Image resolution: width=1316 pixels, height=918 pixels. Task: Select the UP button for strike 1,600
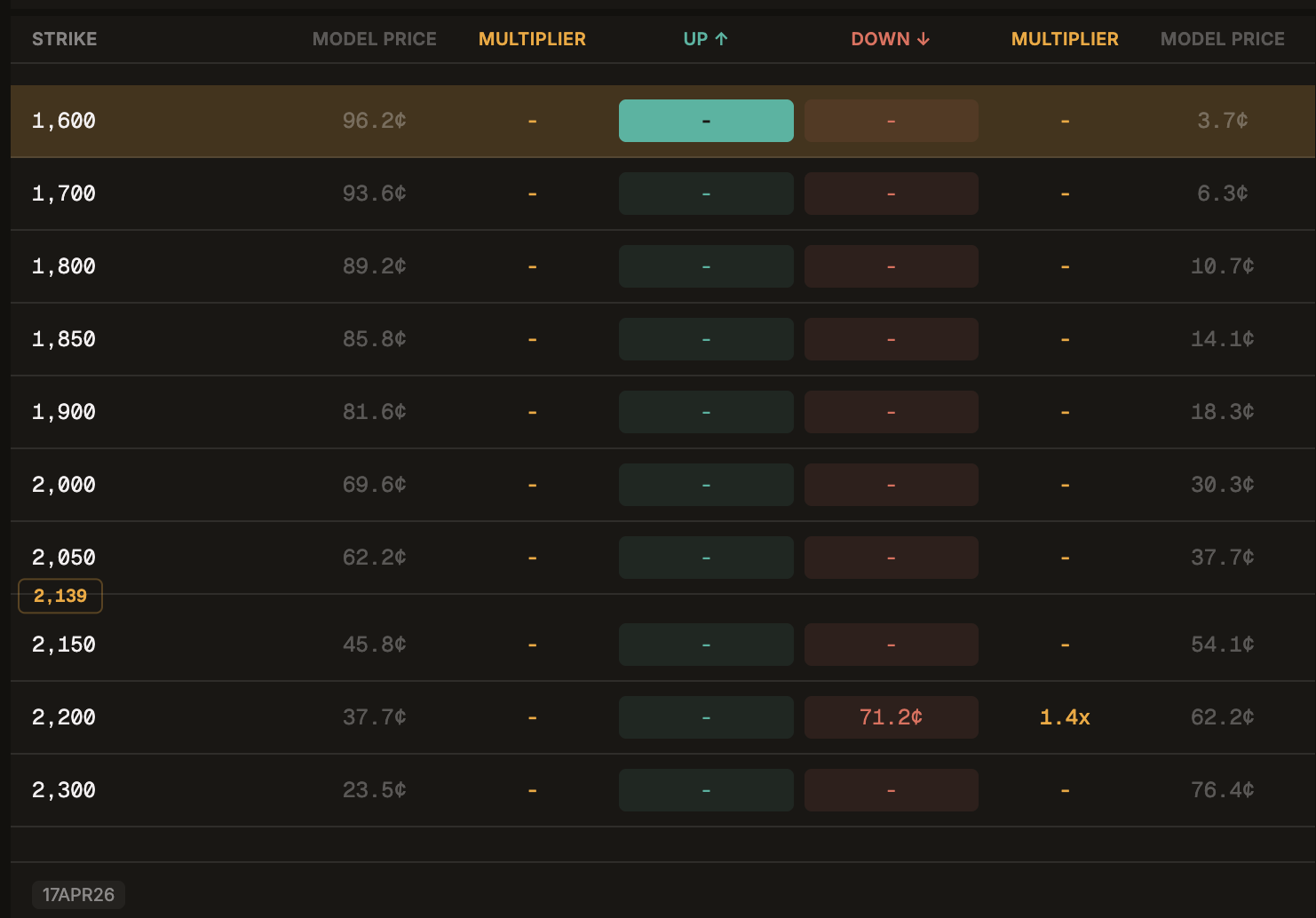(706, 121)
